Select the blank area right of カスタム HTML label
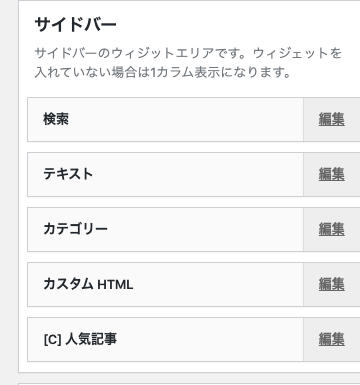Screen dimensions: 360x385 [x=218, y=284]
